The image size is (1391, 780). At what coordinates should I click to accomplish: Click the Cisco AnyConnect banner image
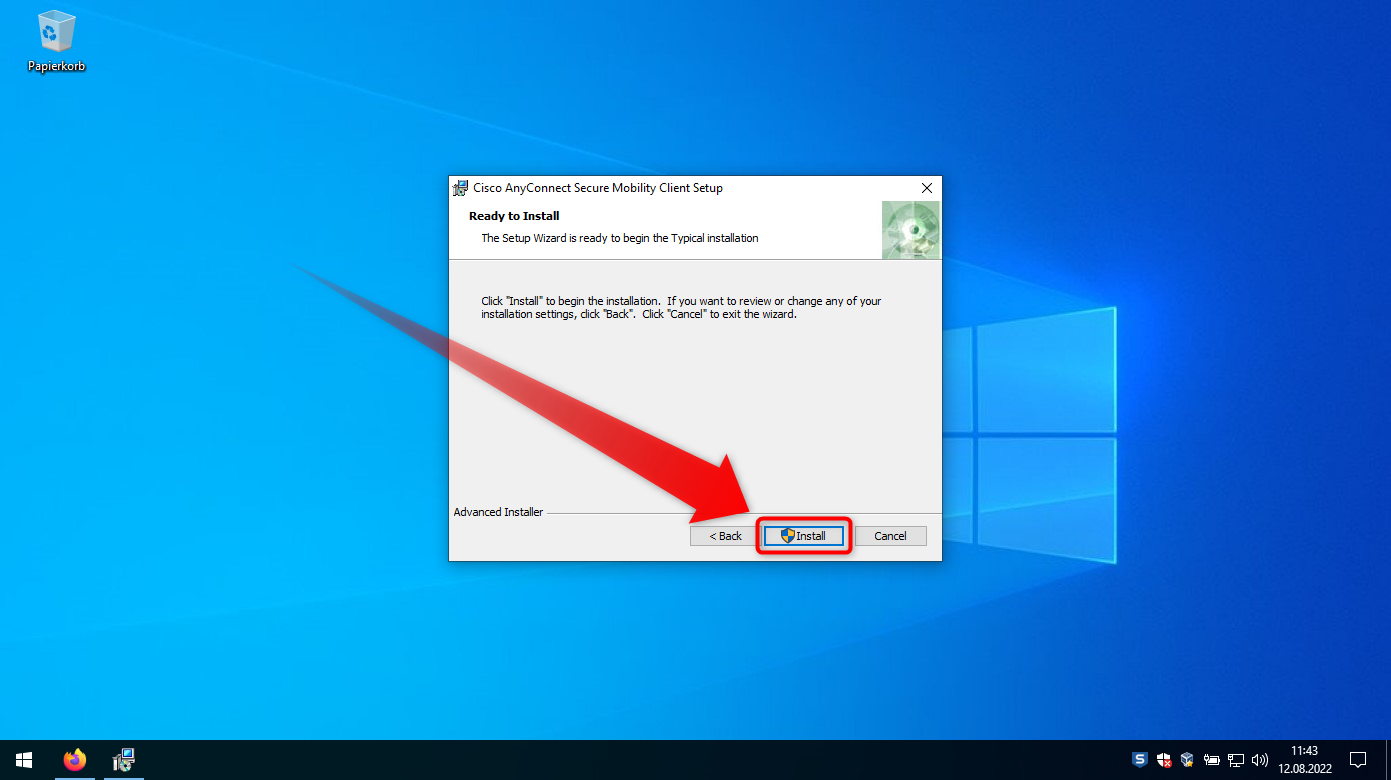tap(910, 230)
